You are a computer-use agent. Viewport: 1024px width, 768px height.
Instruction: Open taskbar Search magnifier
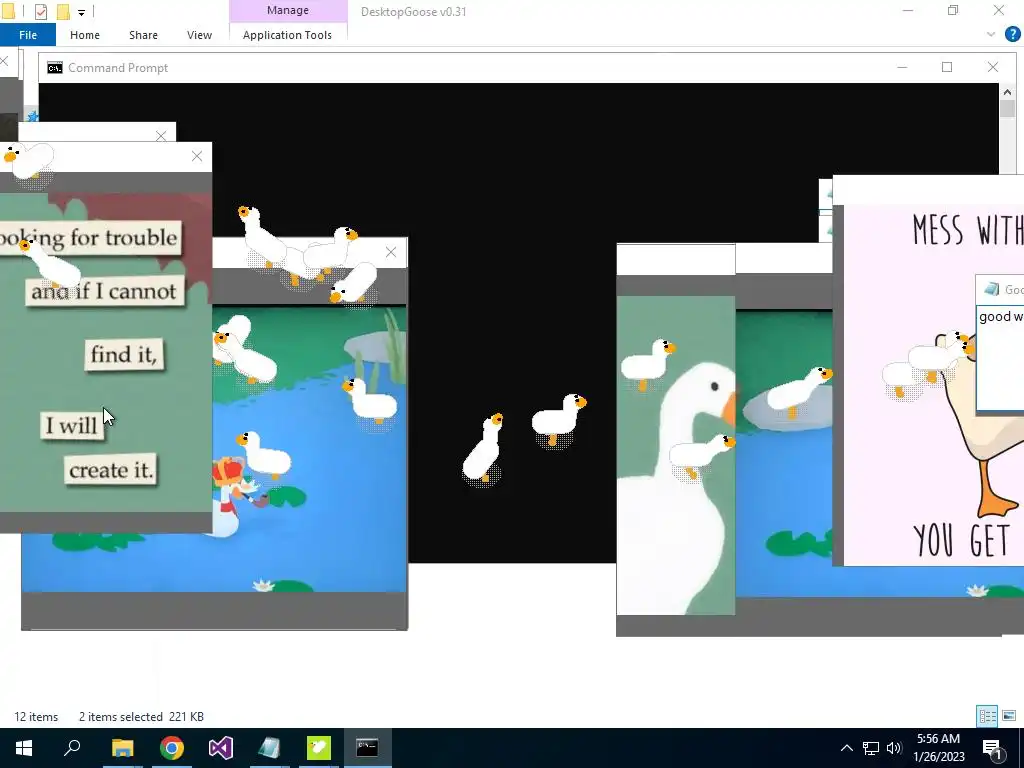coord(72,748)
